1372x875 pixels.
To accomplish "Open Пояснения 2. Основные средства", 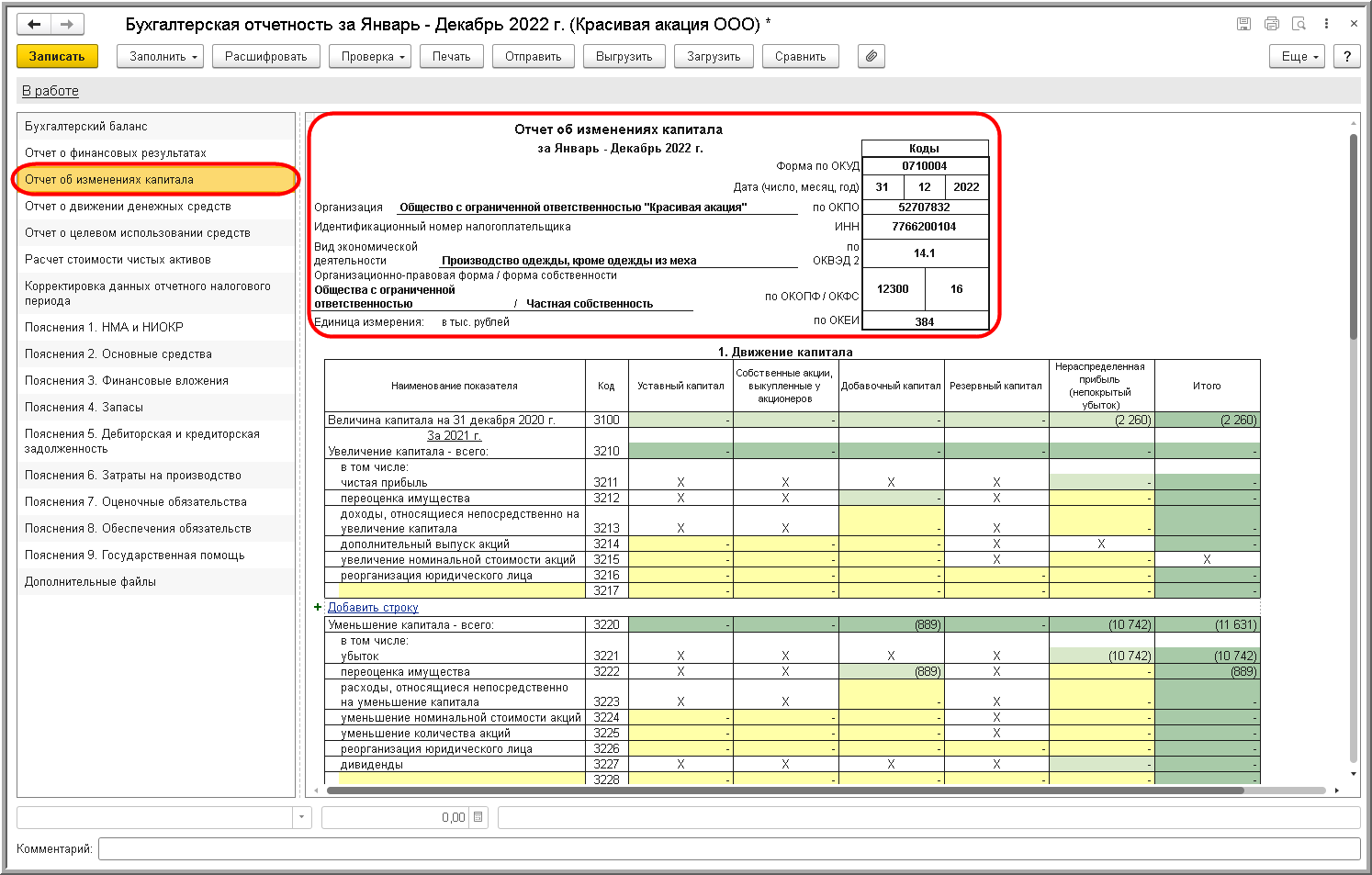I will pyautogui.click(x=156, y=354).
